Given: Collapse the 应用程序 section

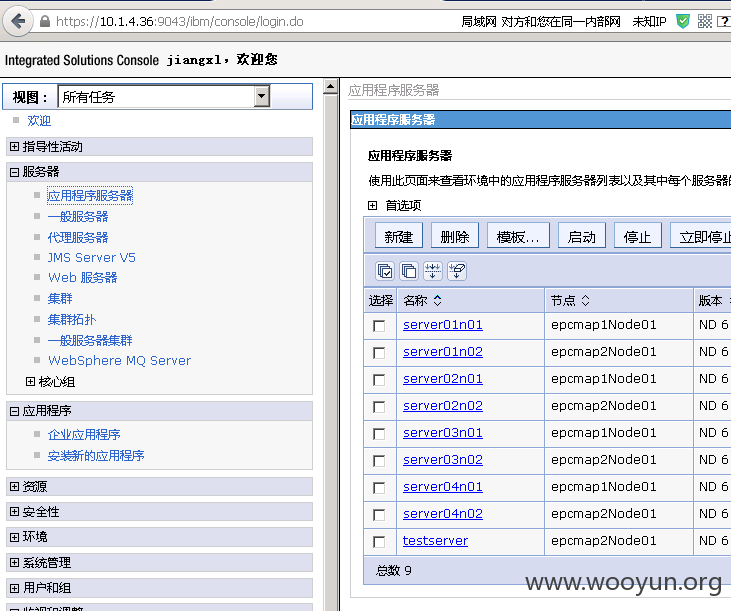Looking at the screenshot, I should pos(14,411).
